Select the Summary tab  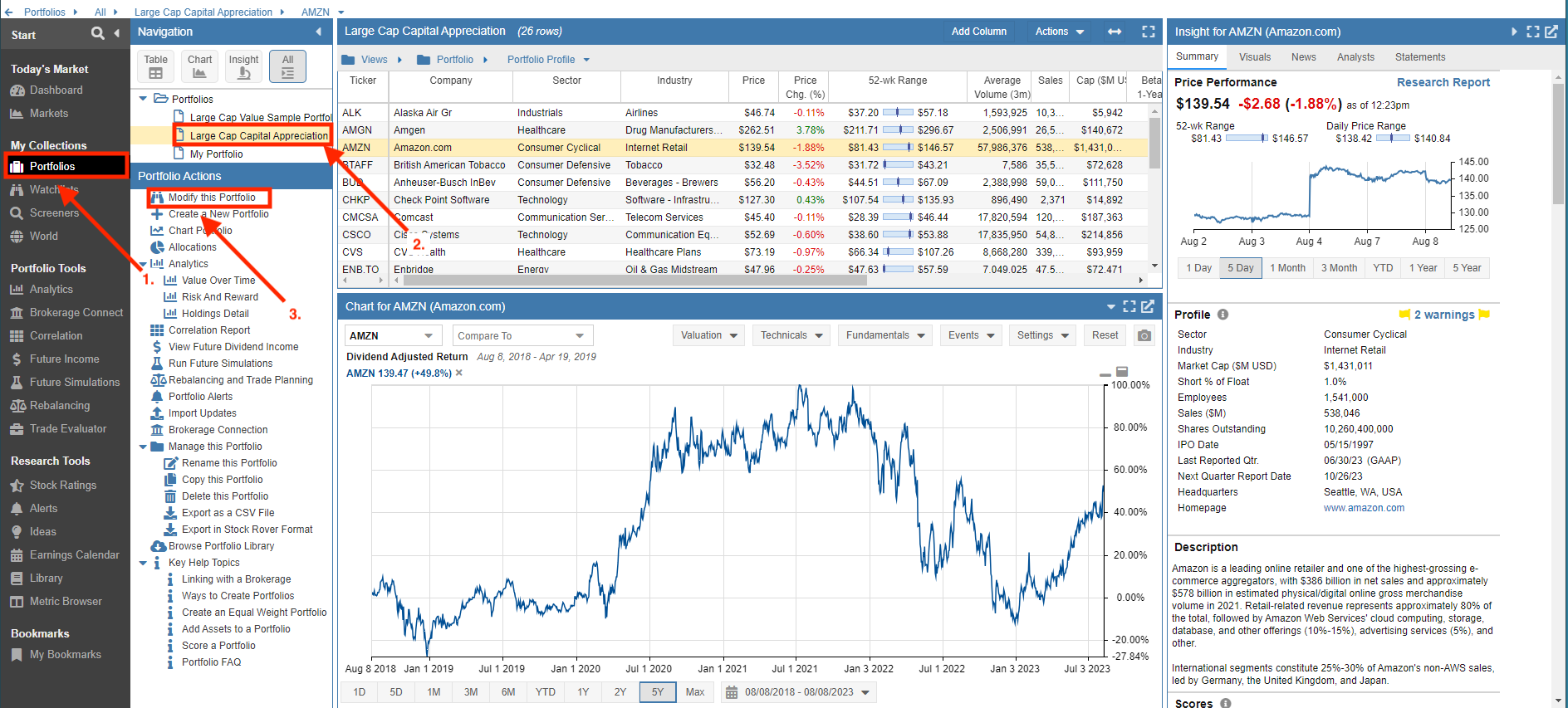1197,56
